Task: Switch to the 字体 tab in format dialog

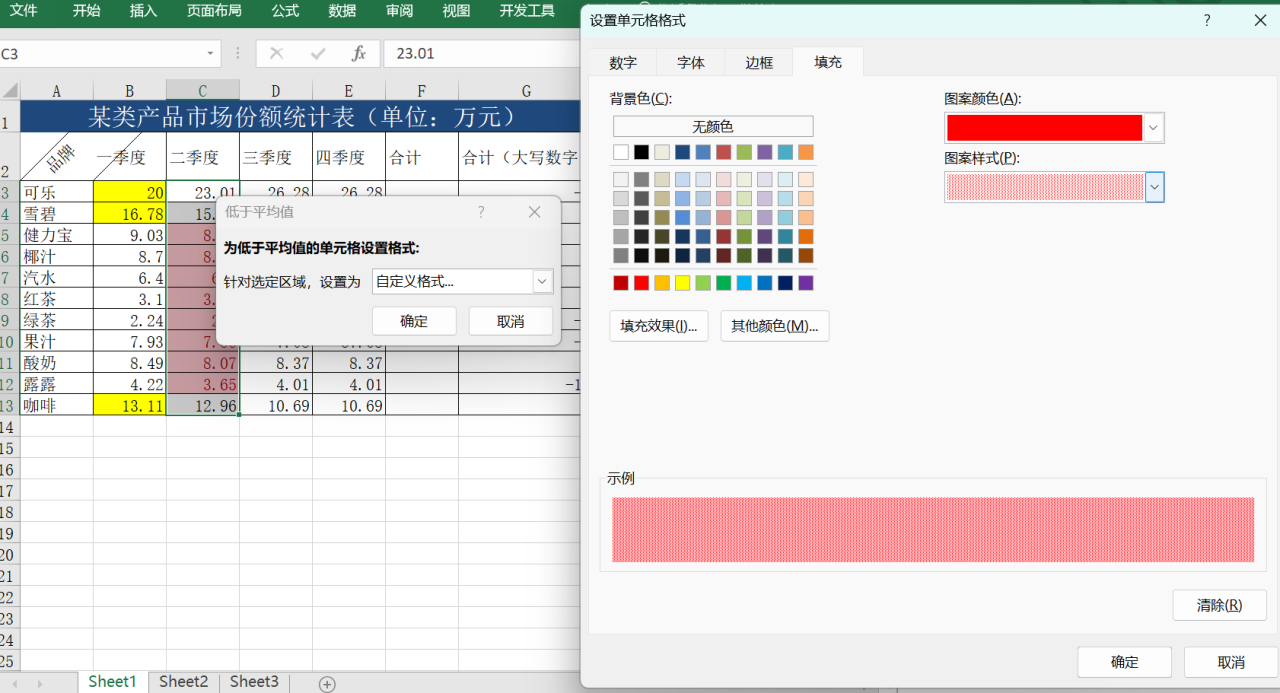Action: tap(691, 62)
